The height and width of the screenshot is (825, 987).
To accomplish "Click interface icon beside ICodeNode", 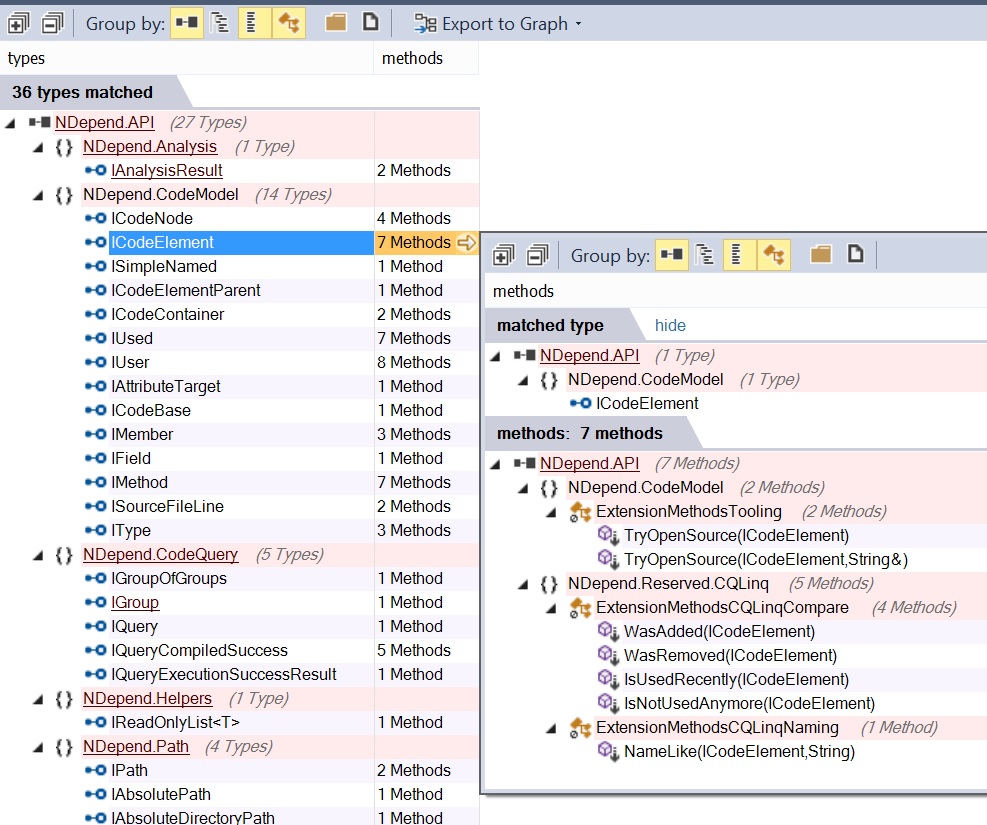I will [x=96, y=218].
